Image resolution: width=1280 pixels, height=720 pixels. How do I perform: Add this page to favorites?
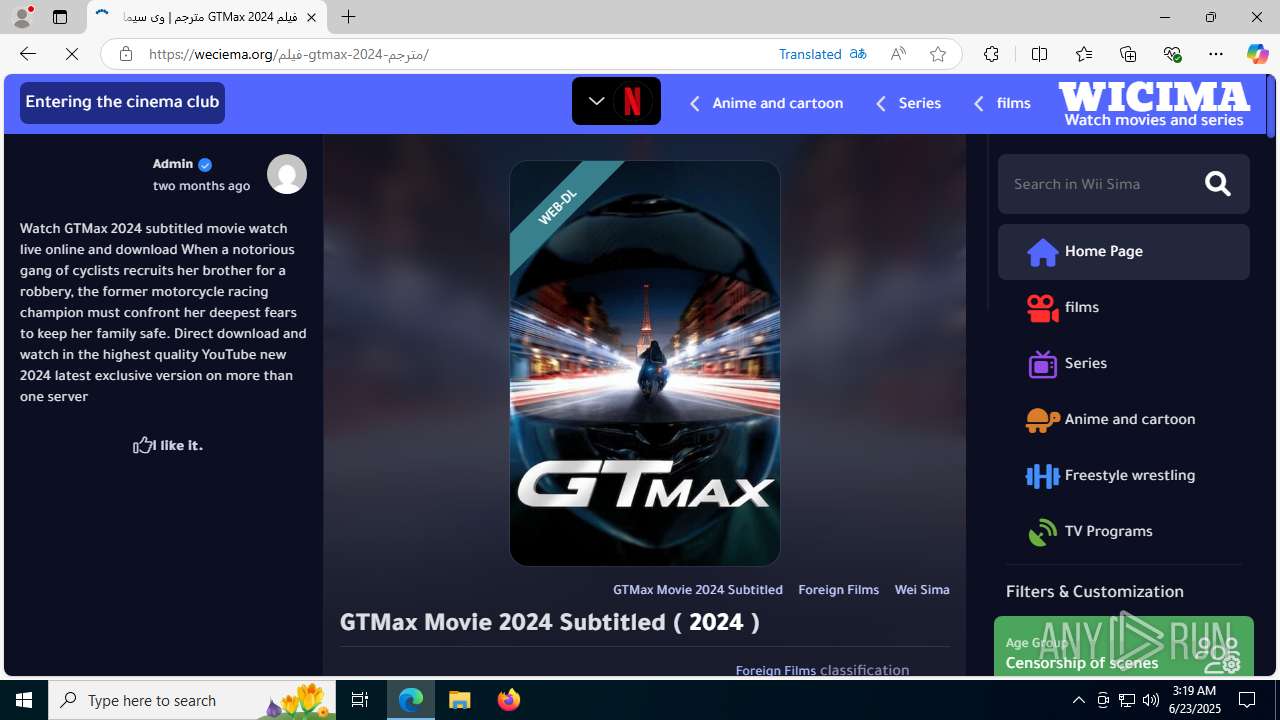pyautogui.click(x=937, y=54)
